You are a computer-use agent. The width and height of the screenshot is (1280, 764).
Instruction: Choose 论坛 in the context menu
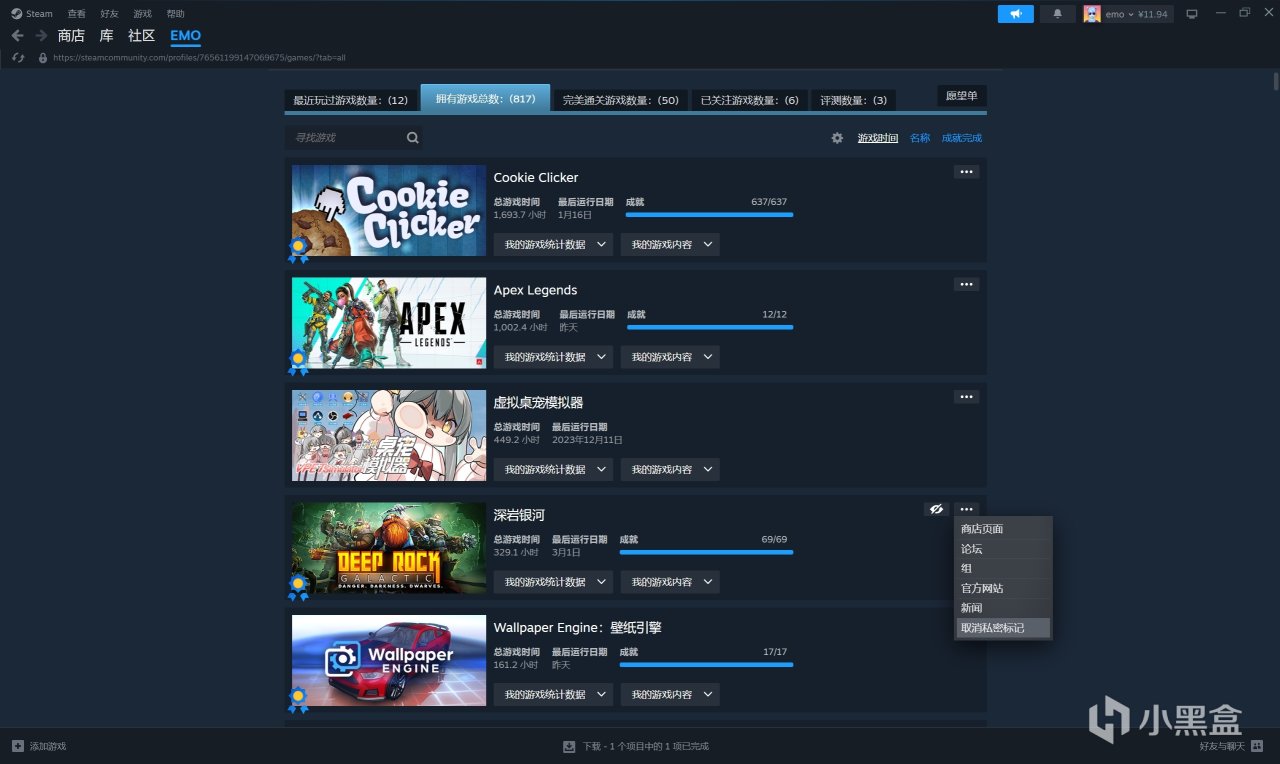(1003, 549)
